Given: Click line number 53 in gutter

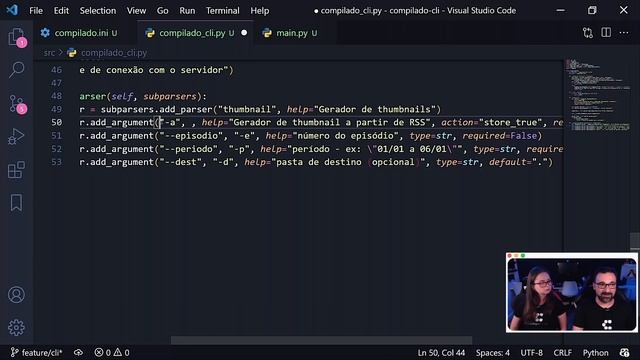Looking at the screenshot, I should tap(57, 162).
